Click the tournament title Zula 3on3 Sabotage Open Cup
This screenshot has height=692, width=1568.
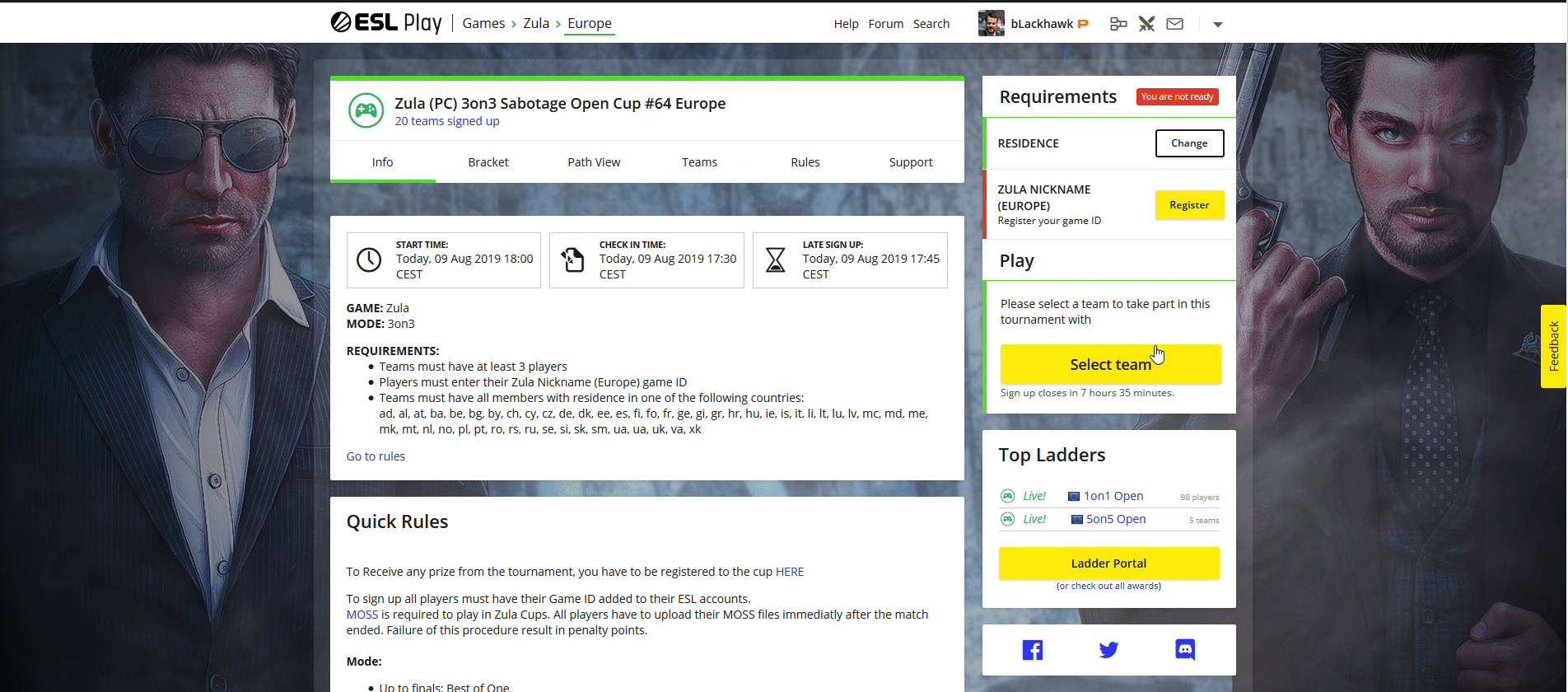(560, 104)
